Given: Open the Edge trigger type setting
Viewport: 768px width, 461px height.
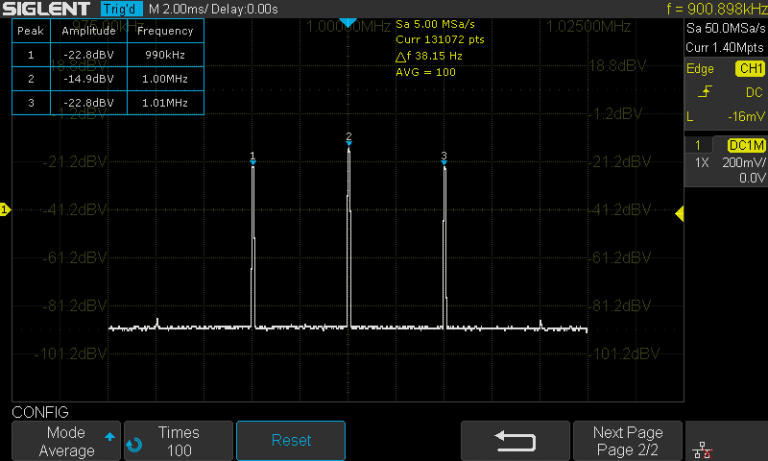Looking at the screenshot, I should (700, 68).
